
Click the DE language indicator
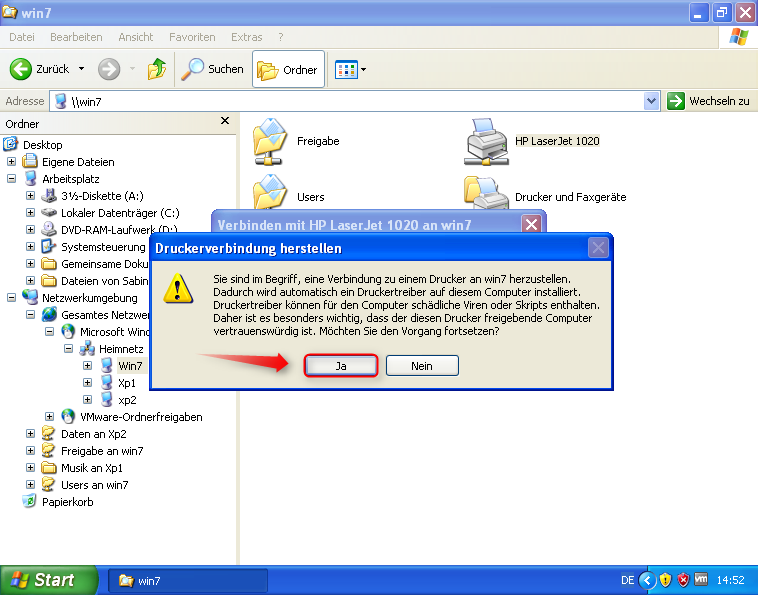point(627,580)
